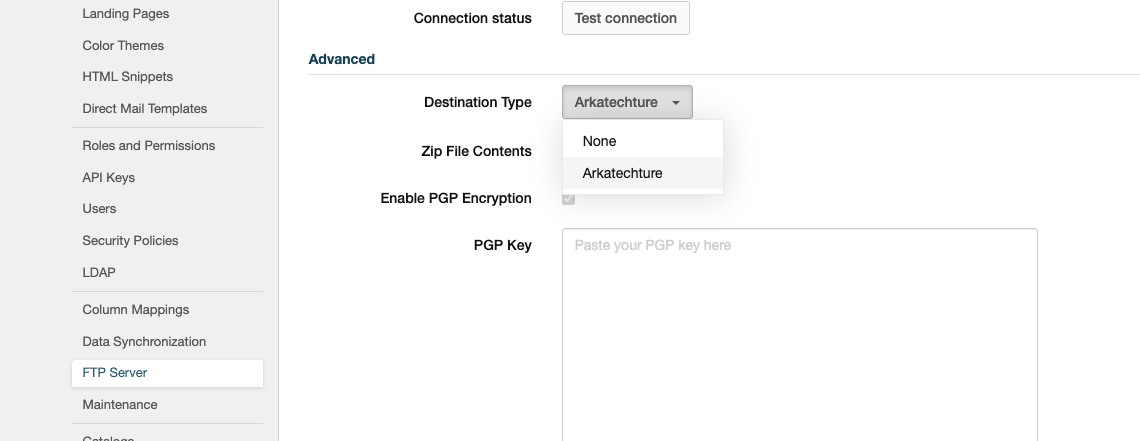Open HTML Snippets in the sidebar
The height and width of the screenshot is (441, 1140).
coord(127,76)
